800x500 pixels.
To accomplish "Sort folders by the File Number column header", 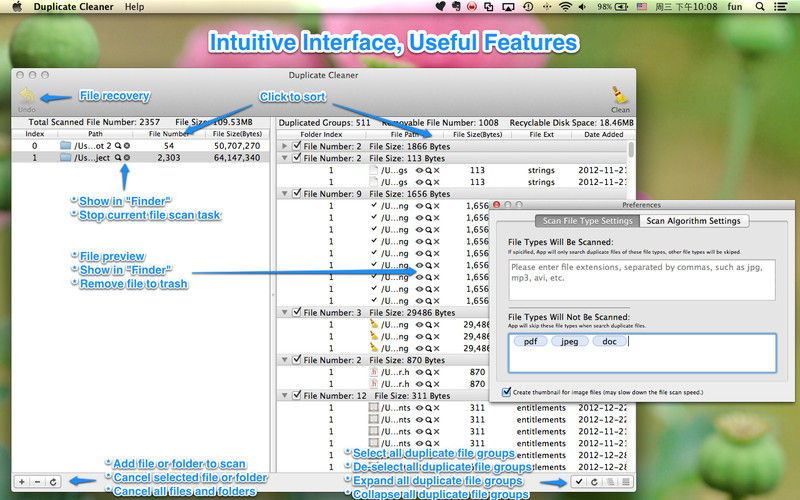I will click(169, 134).
